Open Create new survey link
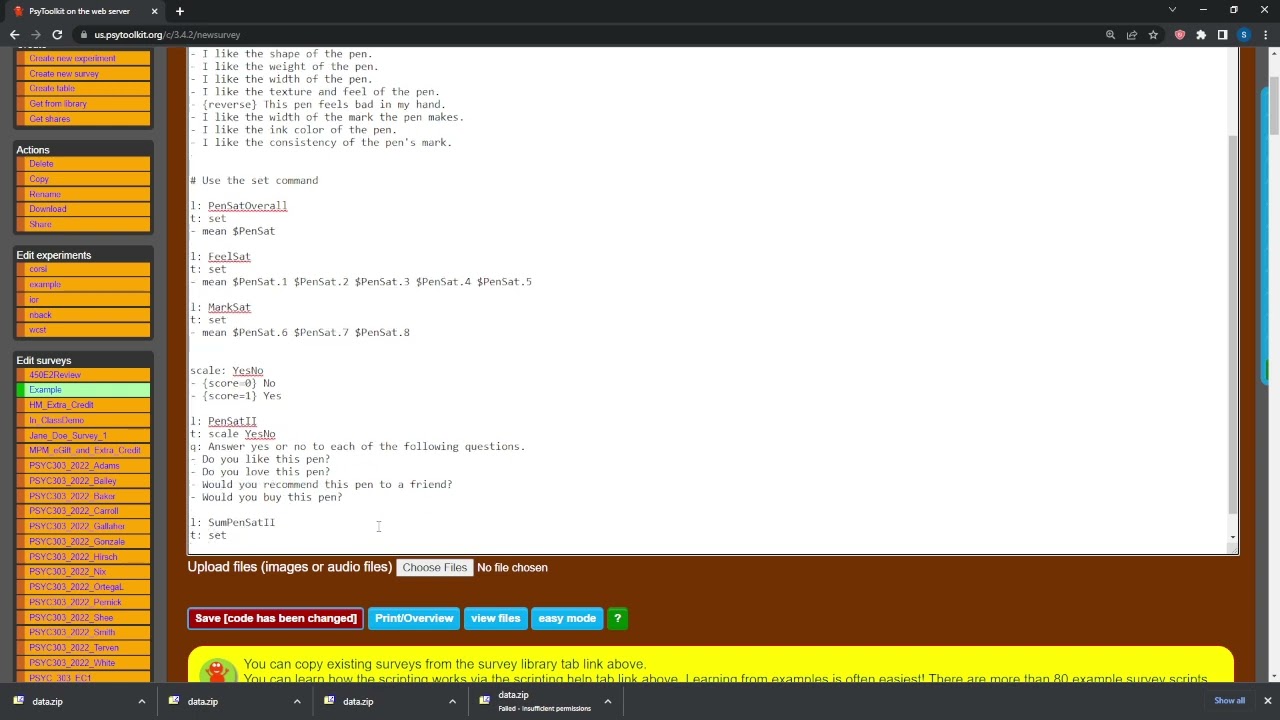Screen dimensions: 1280x720 tap(64, 73)
